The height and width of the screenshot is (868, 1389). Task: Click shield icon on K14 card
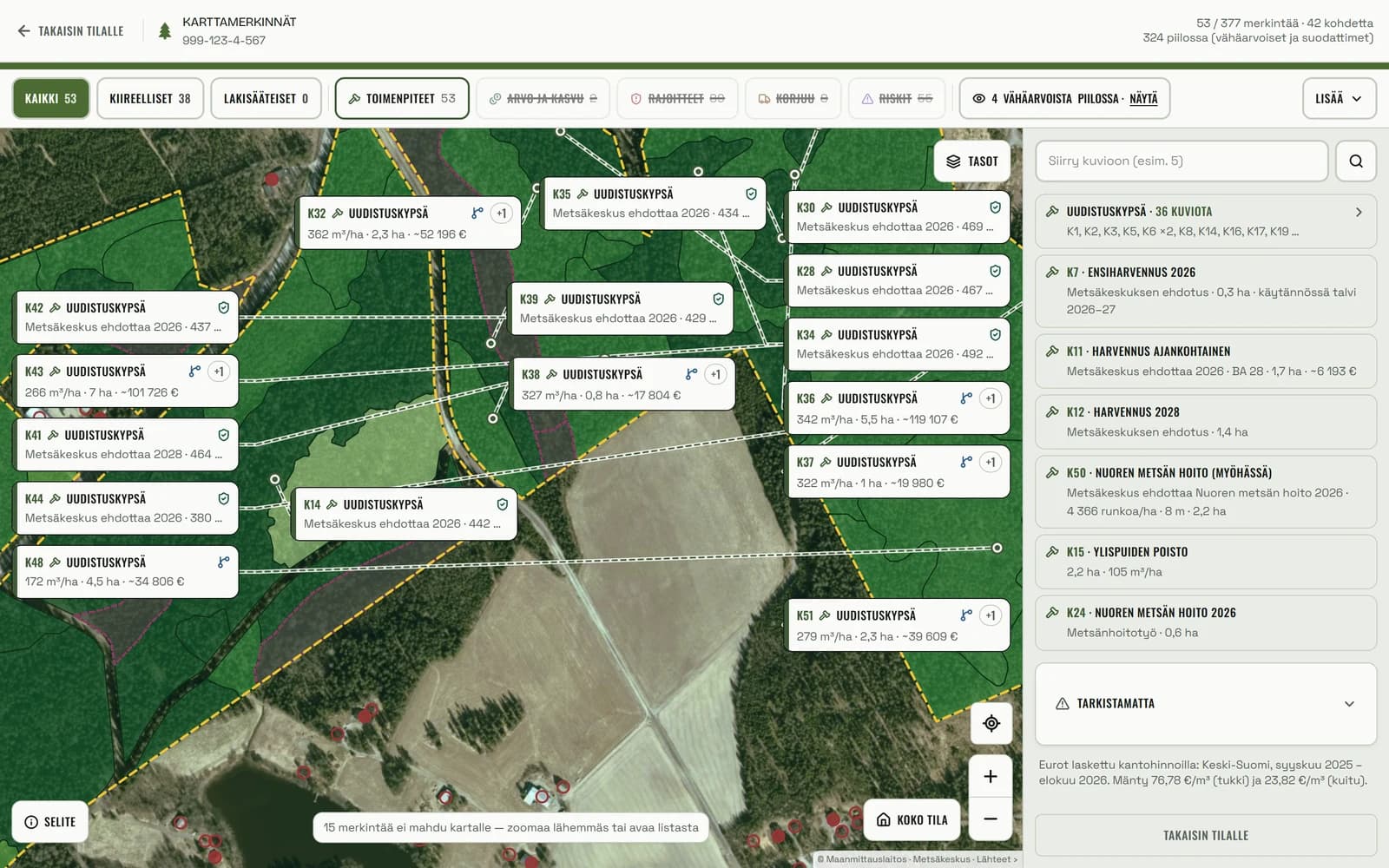point(502,504)
